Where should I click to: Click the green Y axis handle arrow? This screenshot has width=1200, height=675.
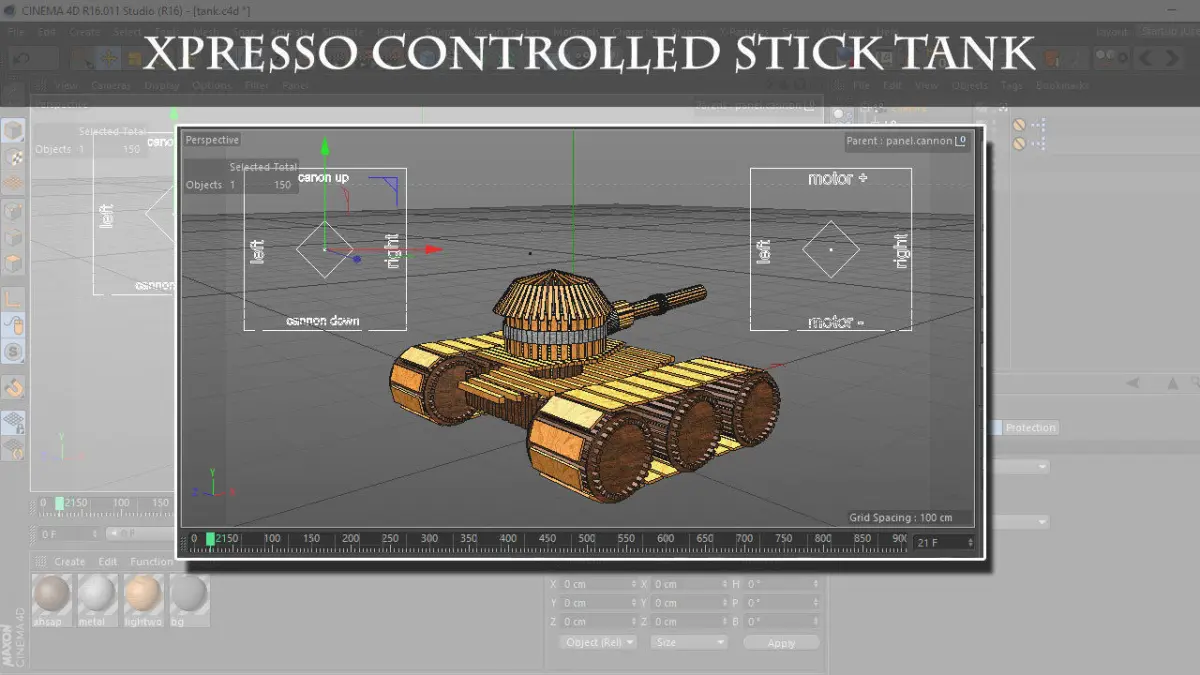pyautogui.click(x=325, y=148)
